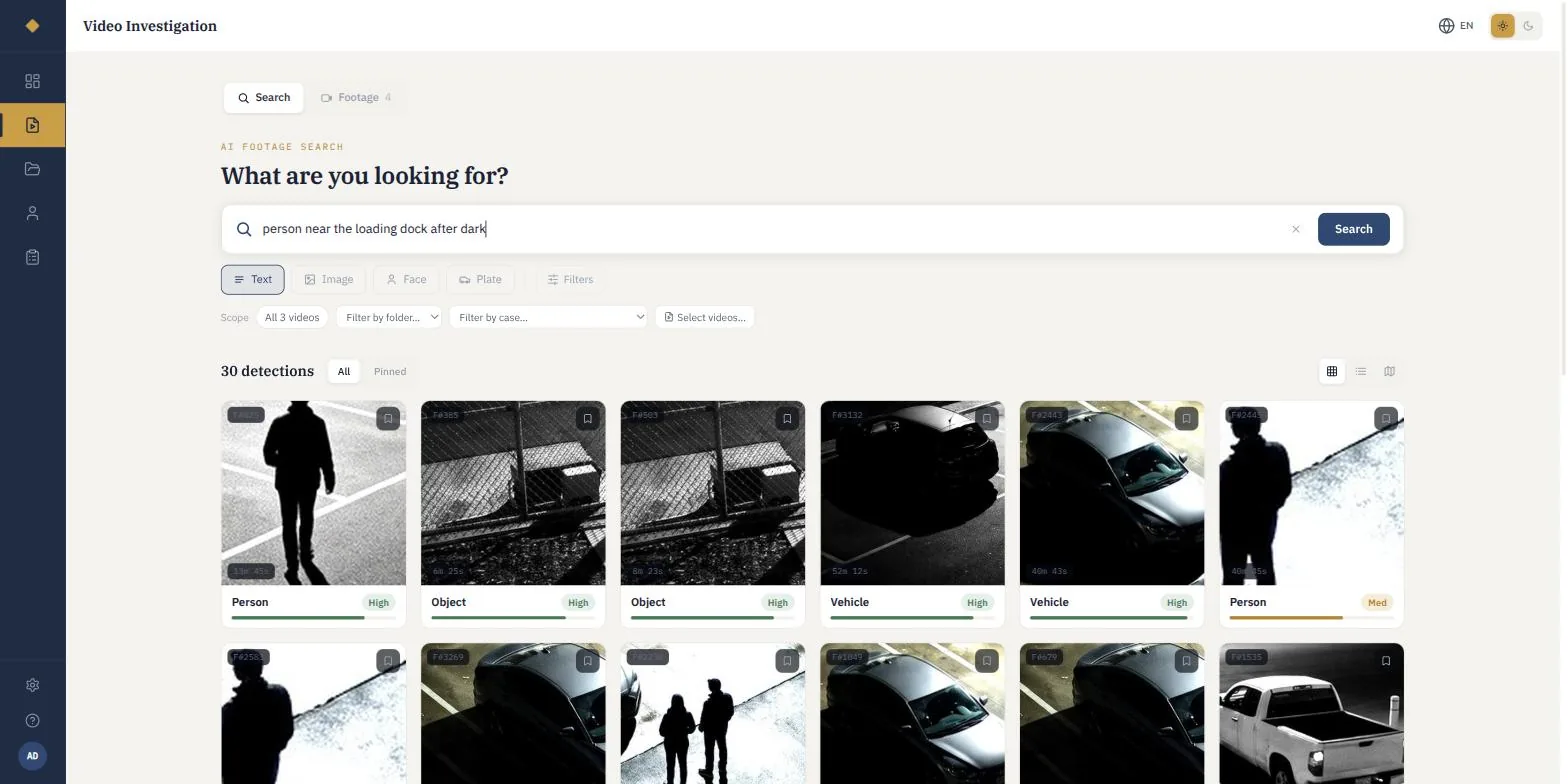Screen dimensions: 1568x784
Task: Switch to light theme sun toggle
Action: click(1502, 26)
